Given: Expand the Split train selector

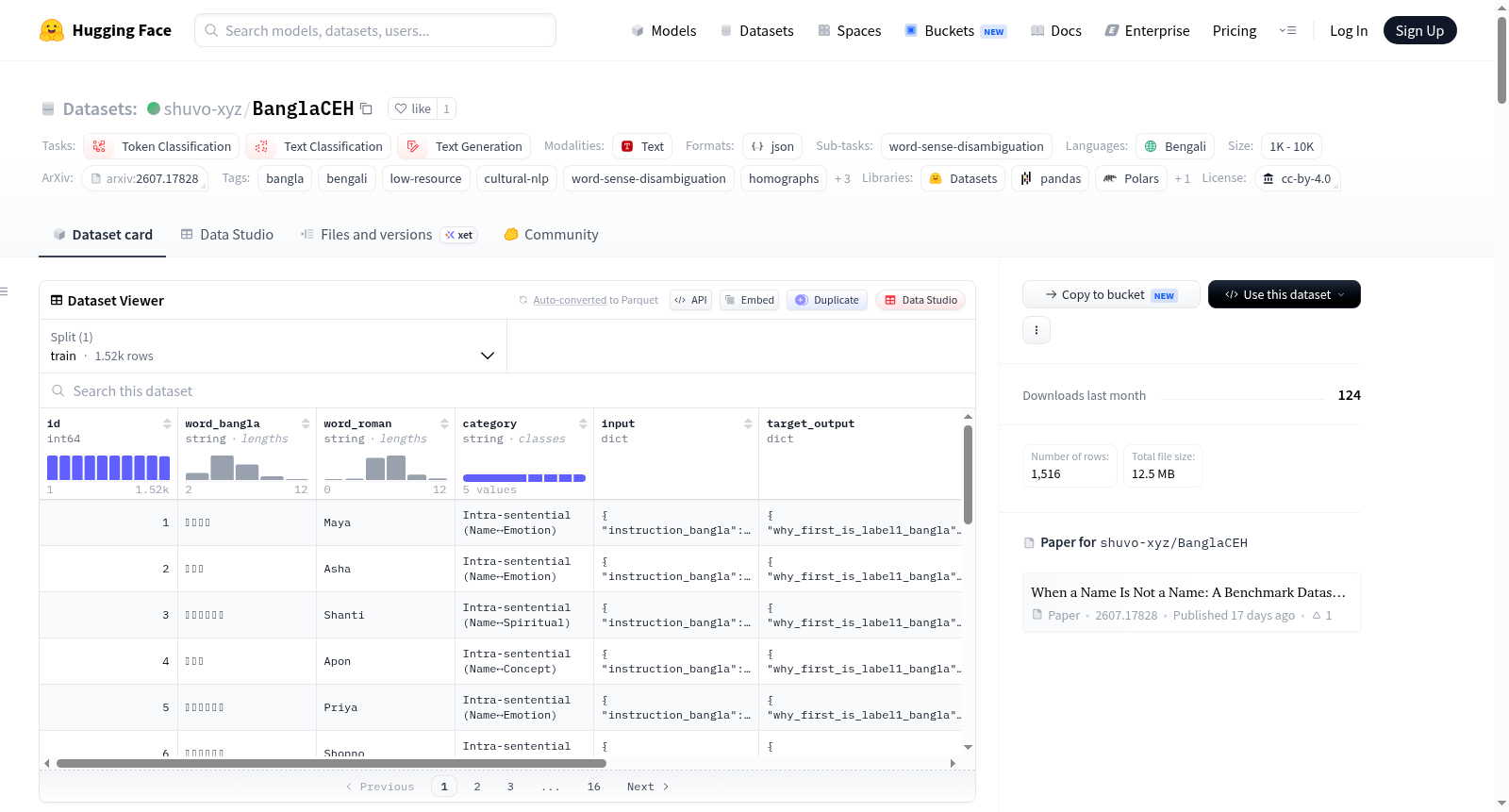Looking at the screenshot, I should pos(274,346).
